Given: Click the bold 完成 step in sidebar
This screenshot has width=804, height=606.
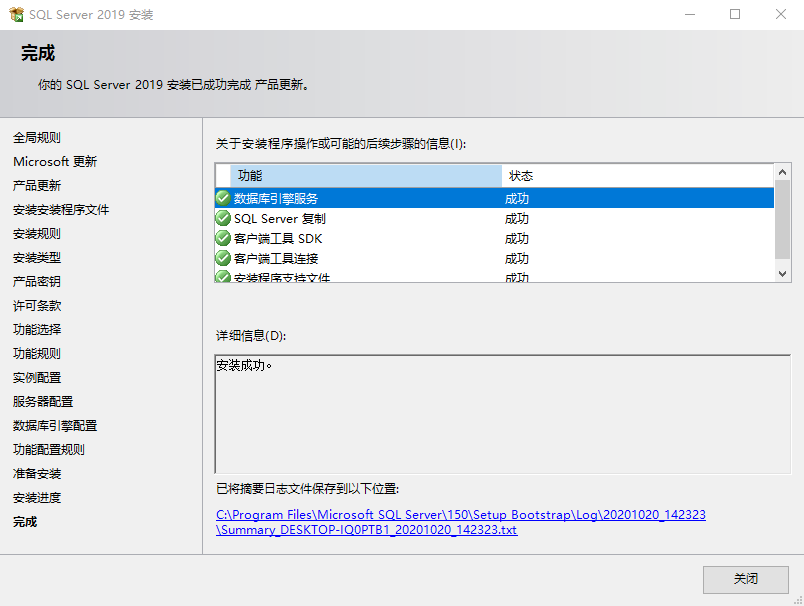Looking at the screenshot, I should tap(25, 522).
